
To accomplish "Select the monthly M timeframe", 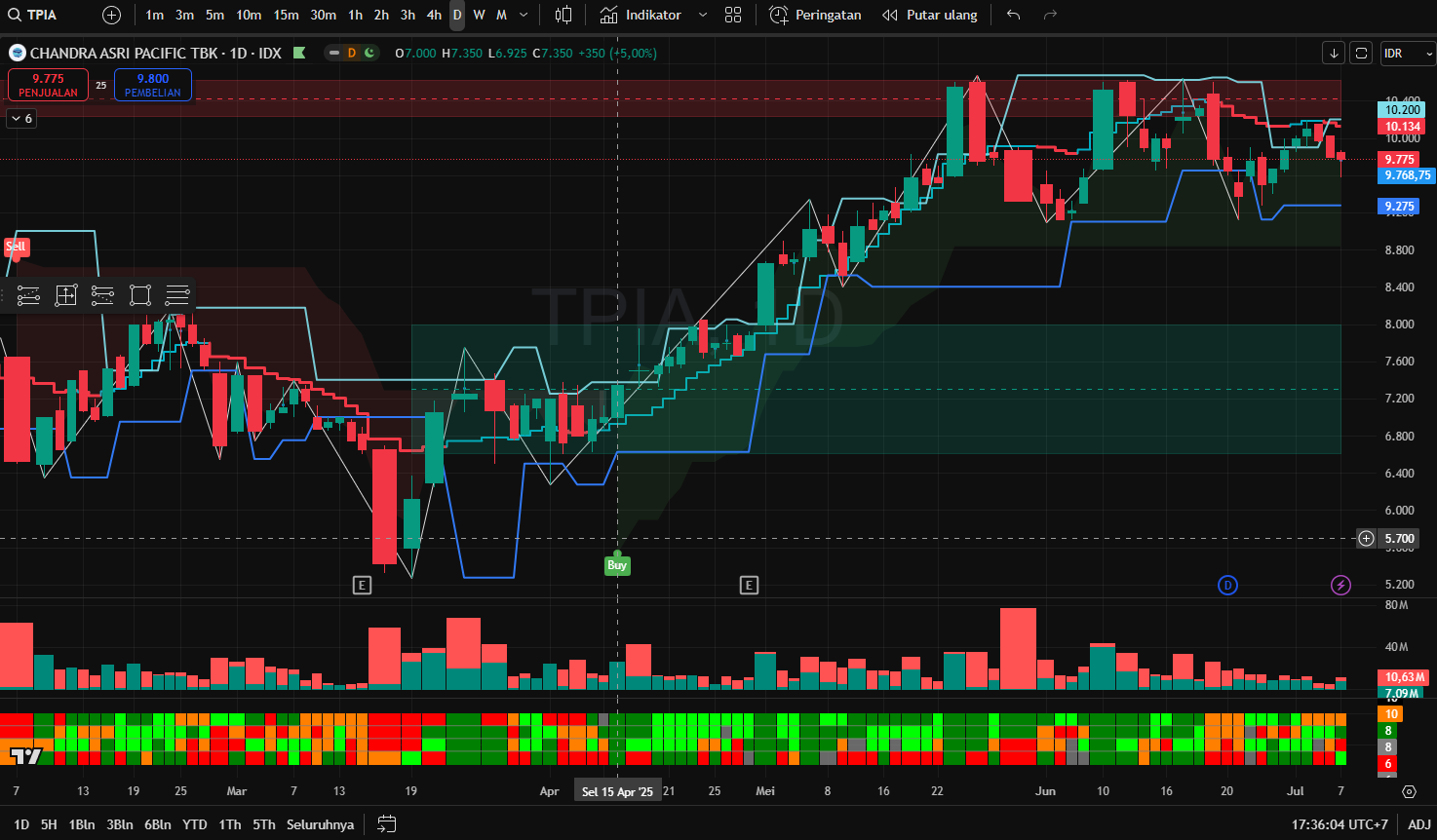I will [x=501, y=15].
